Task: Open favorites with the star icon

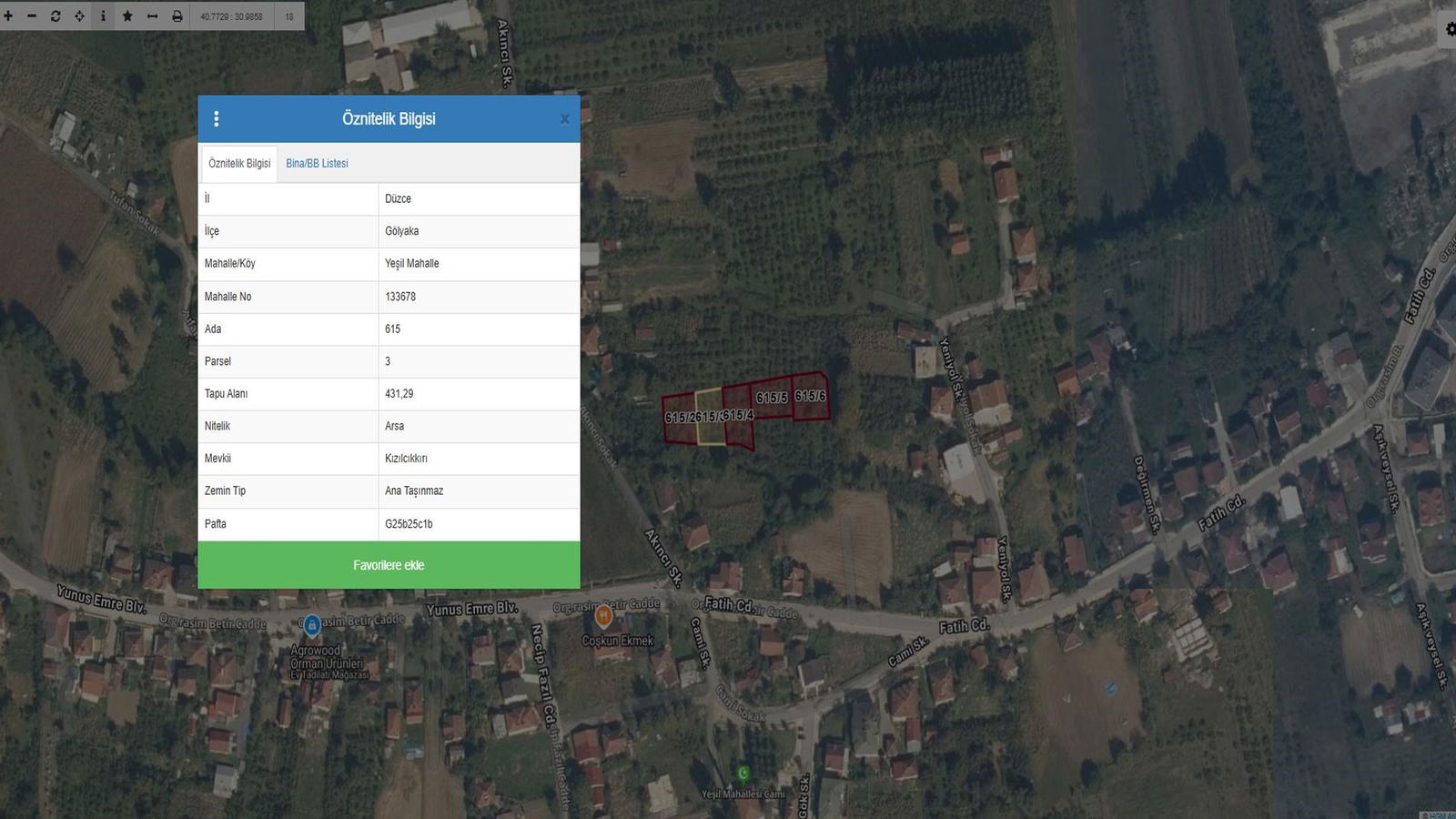Action: 127,16
